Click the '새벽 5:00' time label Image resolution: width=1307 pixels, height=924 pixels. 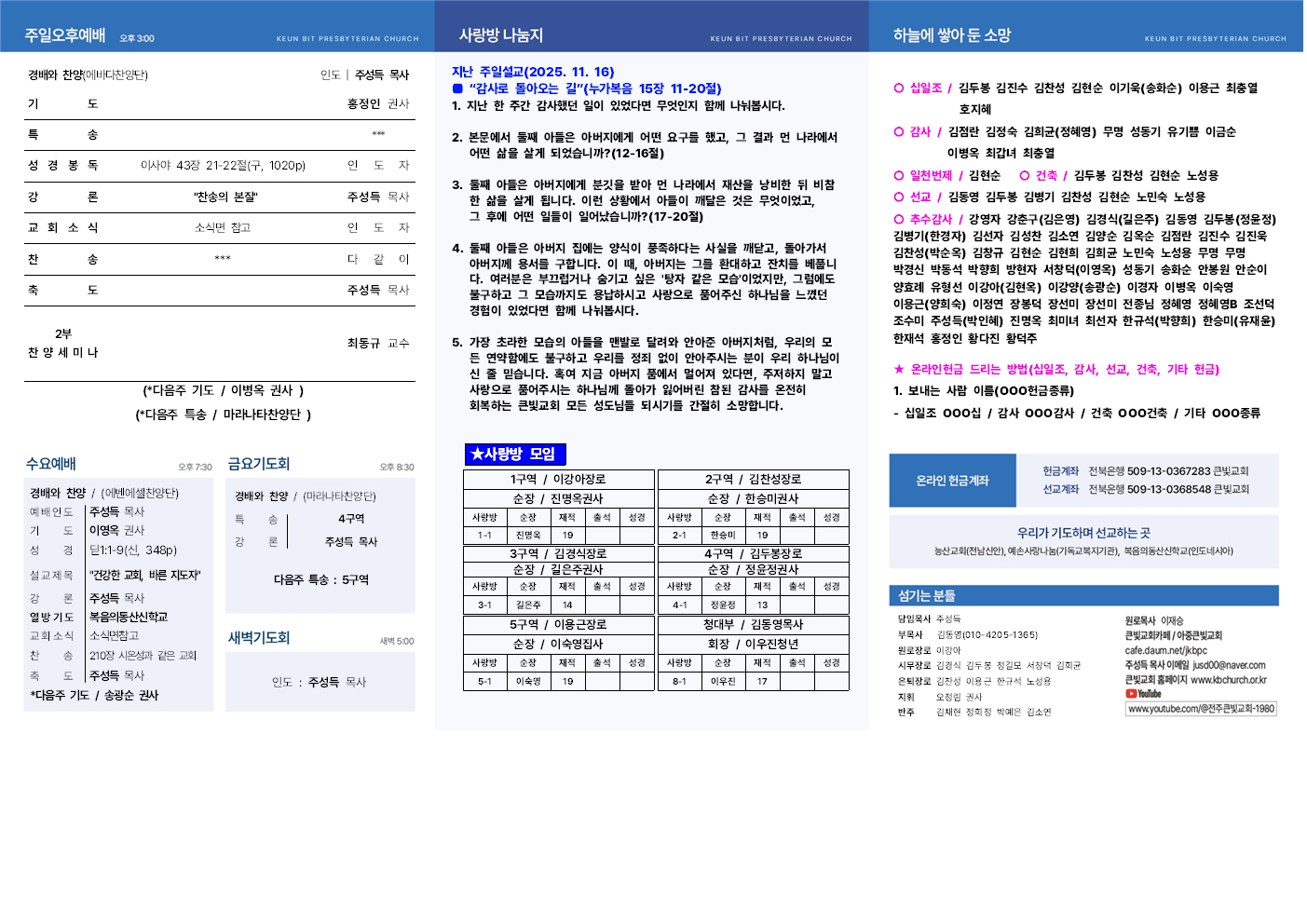[397, 642]
